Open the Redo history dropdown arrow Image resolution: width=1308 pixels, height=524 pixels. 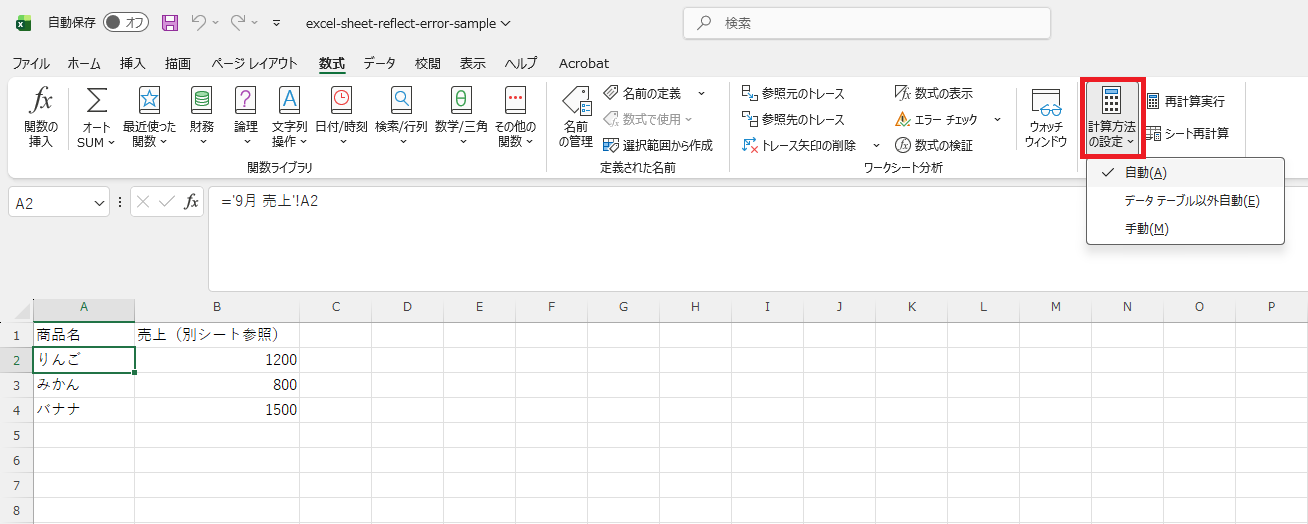pyautogui.click(x=254, y=22)
